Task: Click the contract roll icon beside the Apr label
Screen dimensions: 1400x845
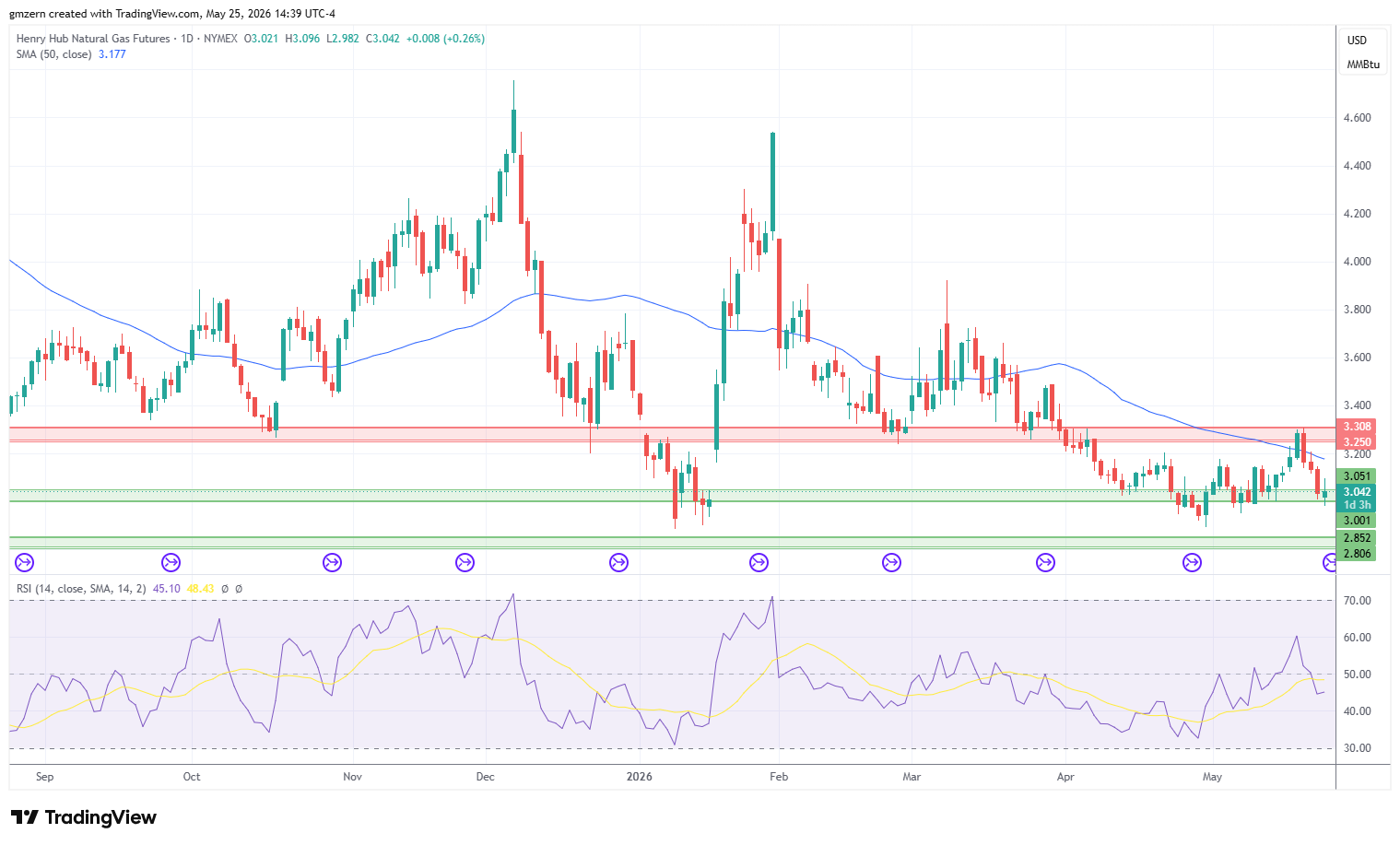Action: pyautogui.click(x=1045, y=562)
